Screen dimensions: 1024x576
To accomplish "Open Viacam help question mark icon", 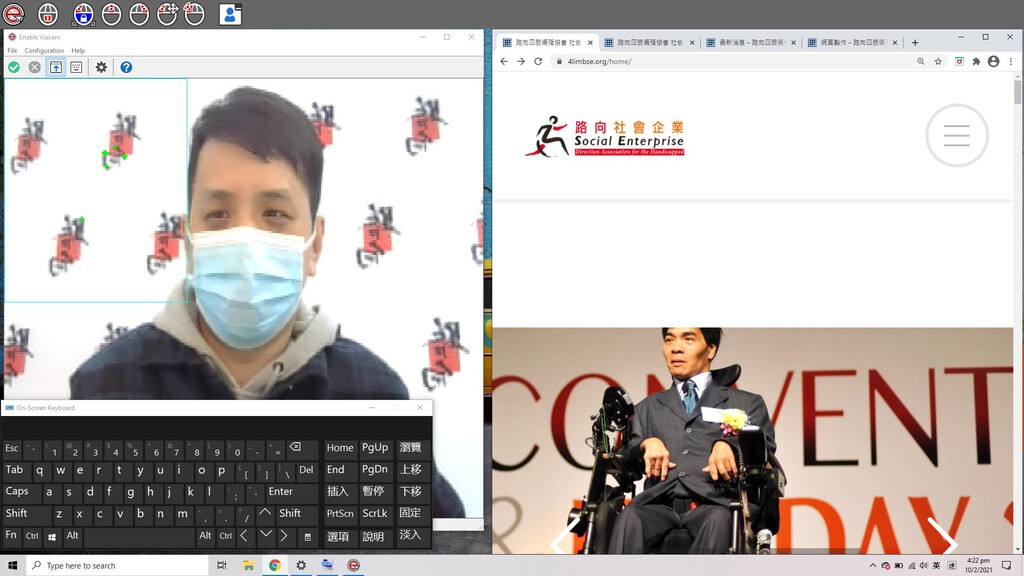I will click(x=126, y=67).
